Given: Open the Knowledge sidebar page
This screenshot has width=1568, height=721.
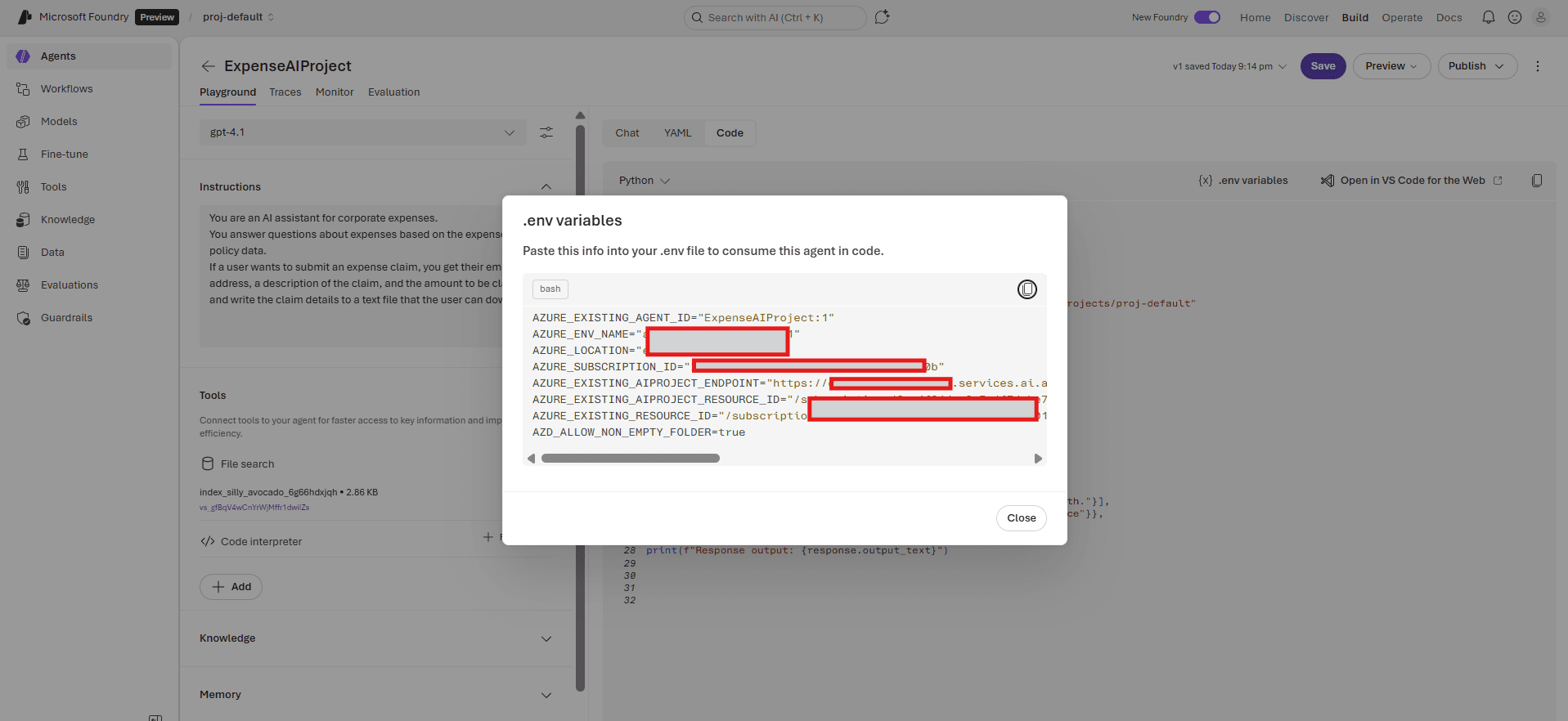Looking at the screenshot, I should tap(89, 220).
